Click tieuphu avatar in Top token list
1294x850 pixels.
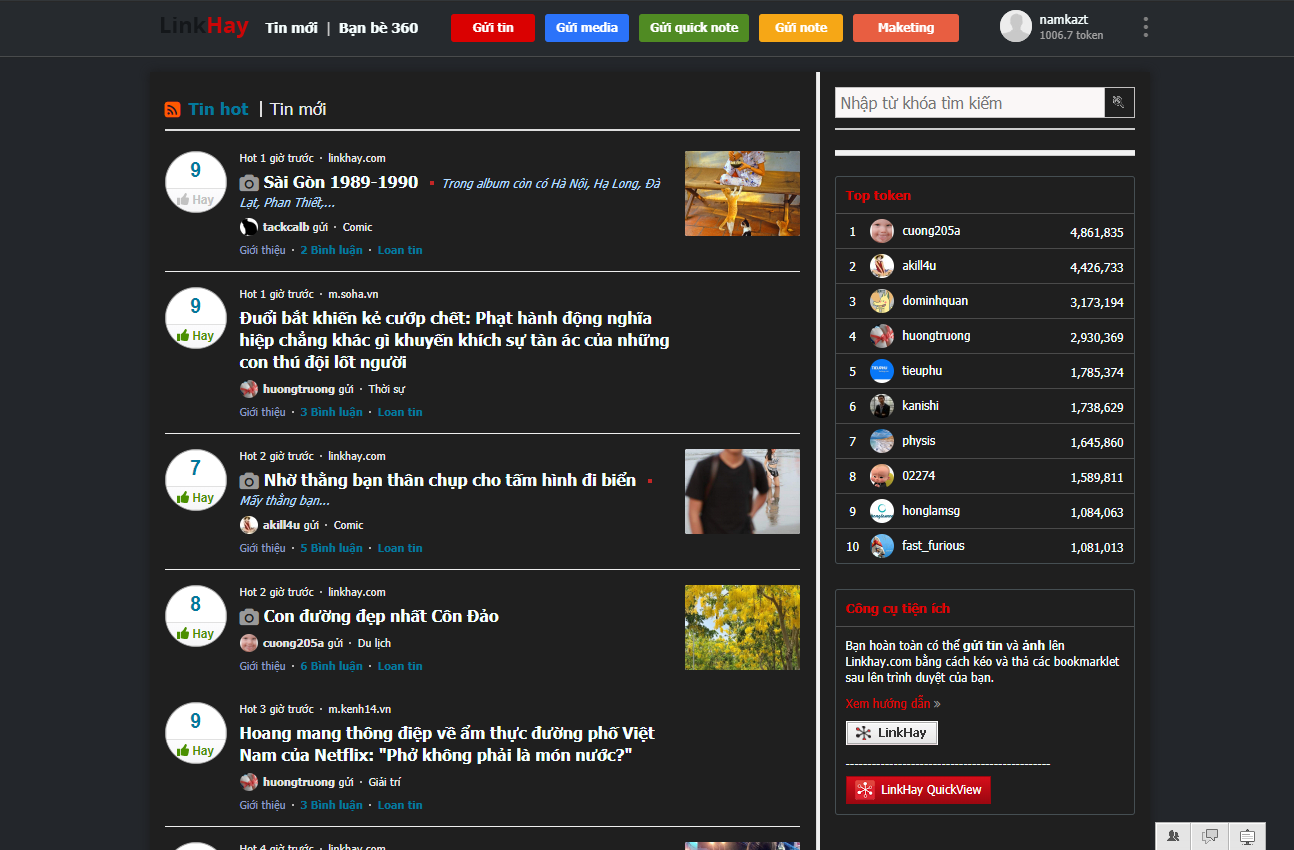882,371
